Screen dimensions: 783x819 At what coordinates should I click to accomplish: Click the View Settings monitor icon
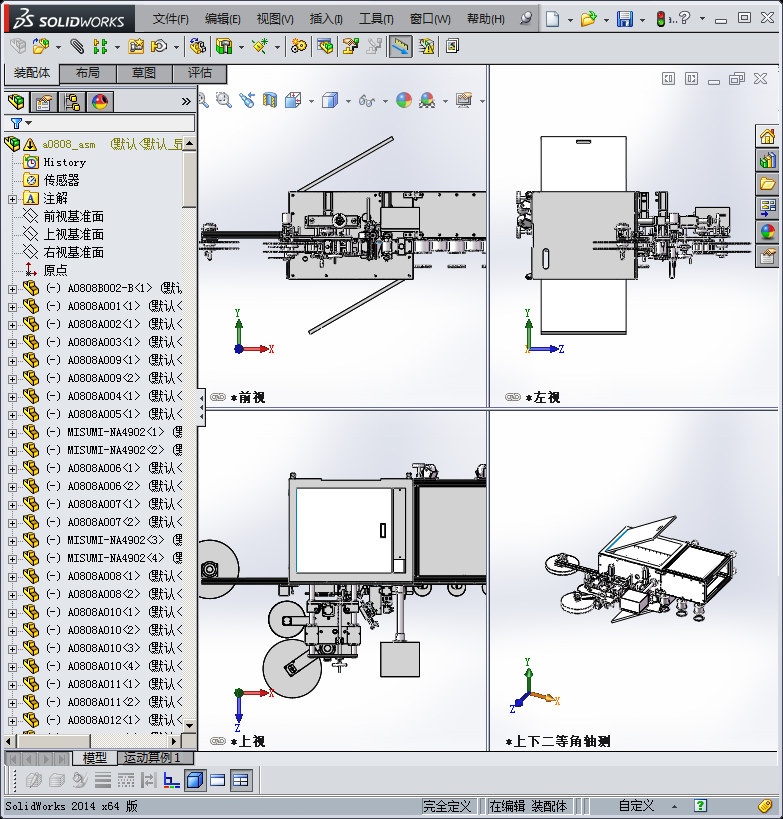[463, 100]
